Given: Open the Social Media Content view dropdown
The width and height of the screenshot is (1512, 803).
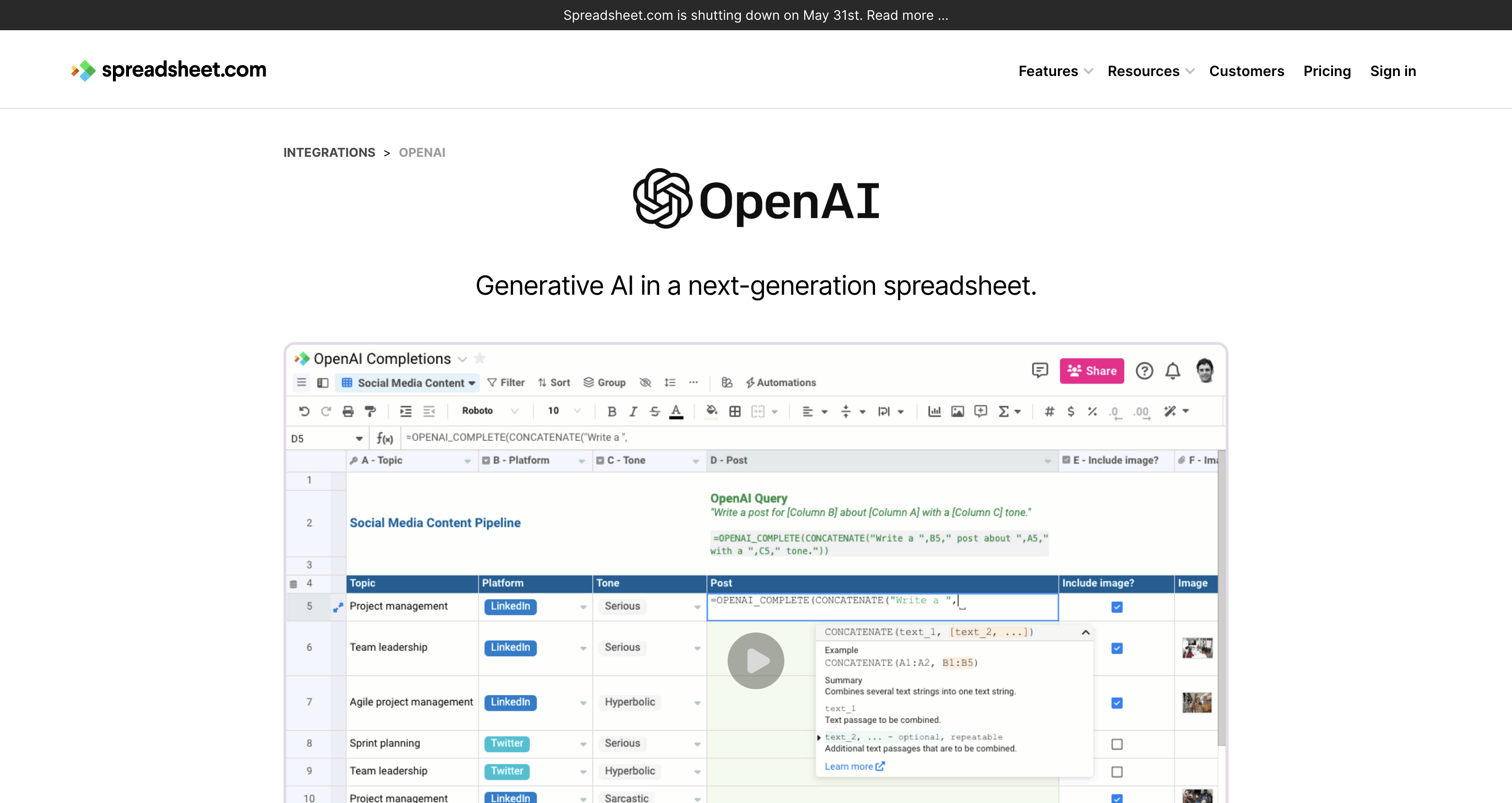Looking at the screenshot, I should [408, 383].
